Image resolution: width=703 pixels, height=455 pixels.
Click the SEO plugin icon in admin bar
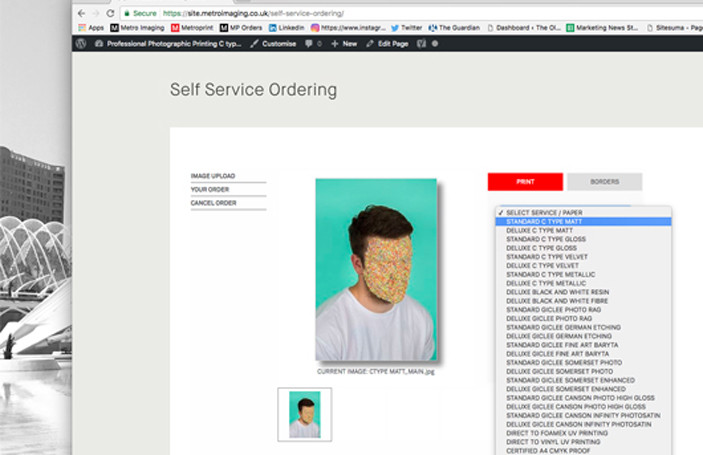[421, 43]
